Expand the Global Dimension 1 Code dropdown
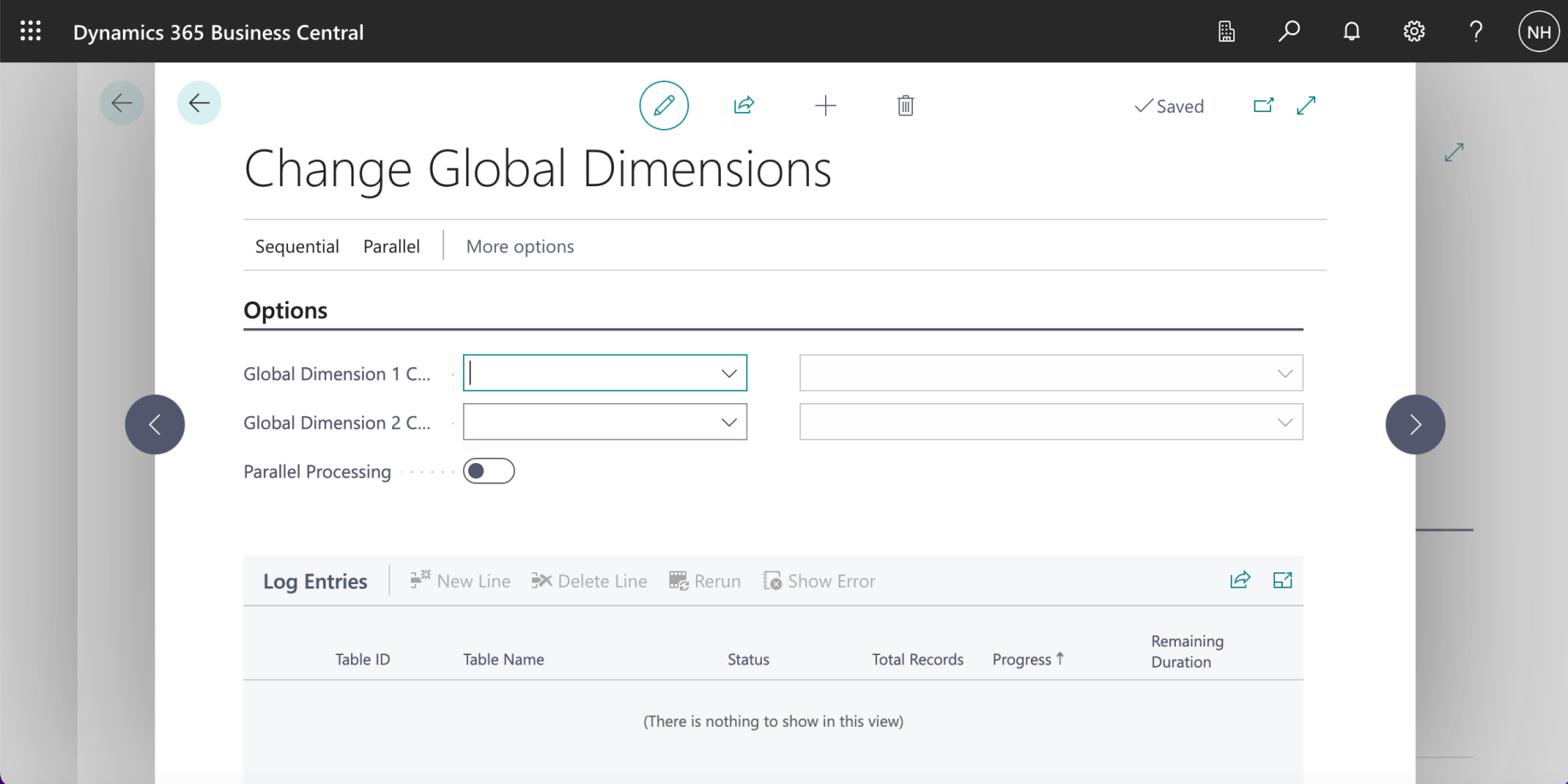Viewport: 1568px width, 784px height. tap(728, 373)
